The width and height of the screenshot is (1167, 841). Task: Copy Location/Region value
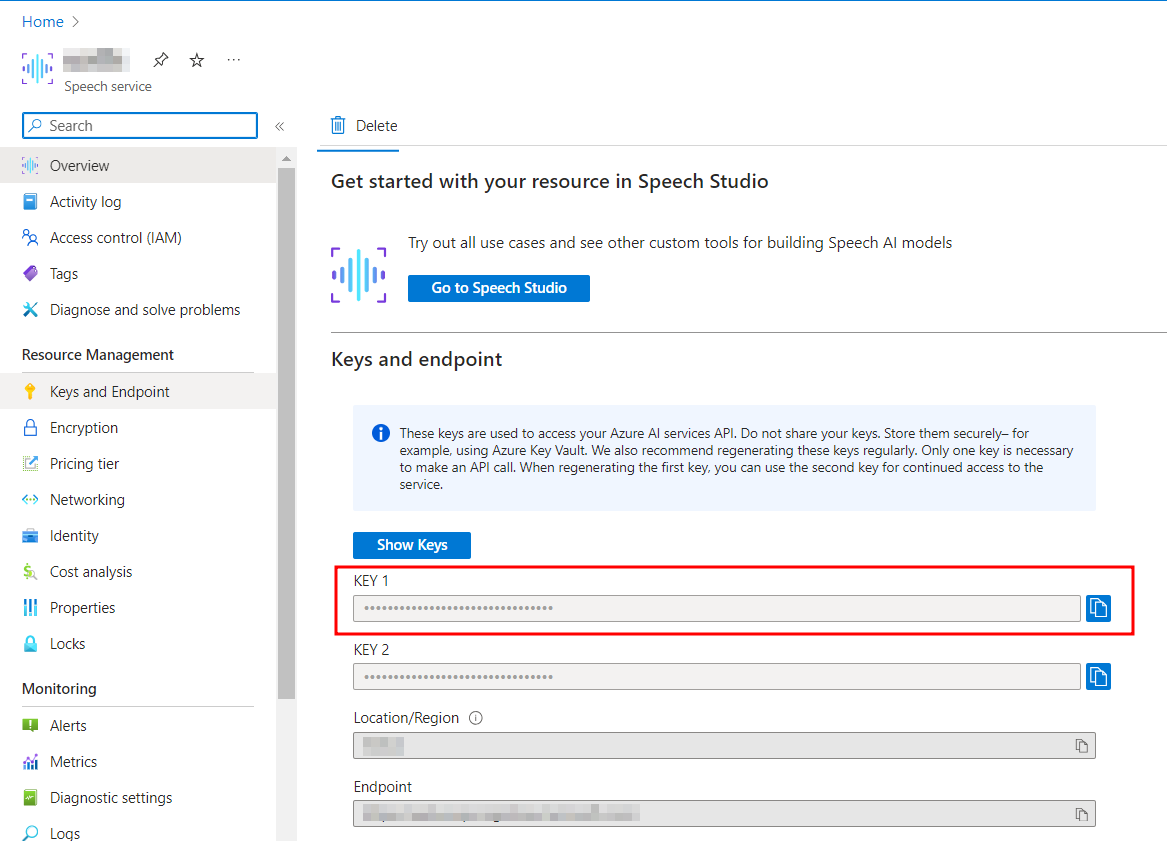pos(1081,746)
